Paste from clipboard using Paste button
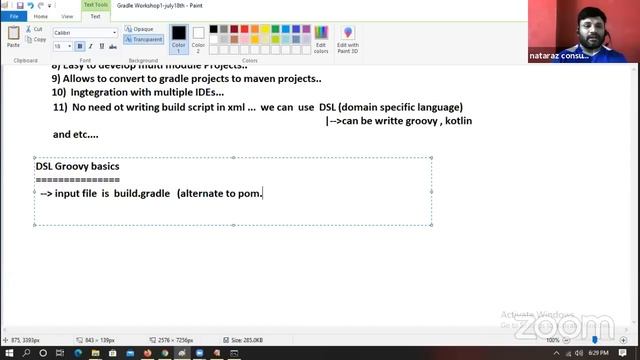 13,37
